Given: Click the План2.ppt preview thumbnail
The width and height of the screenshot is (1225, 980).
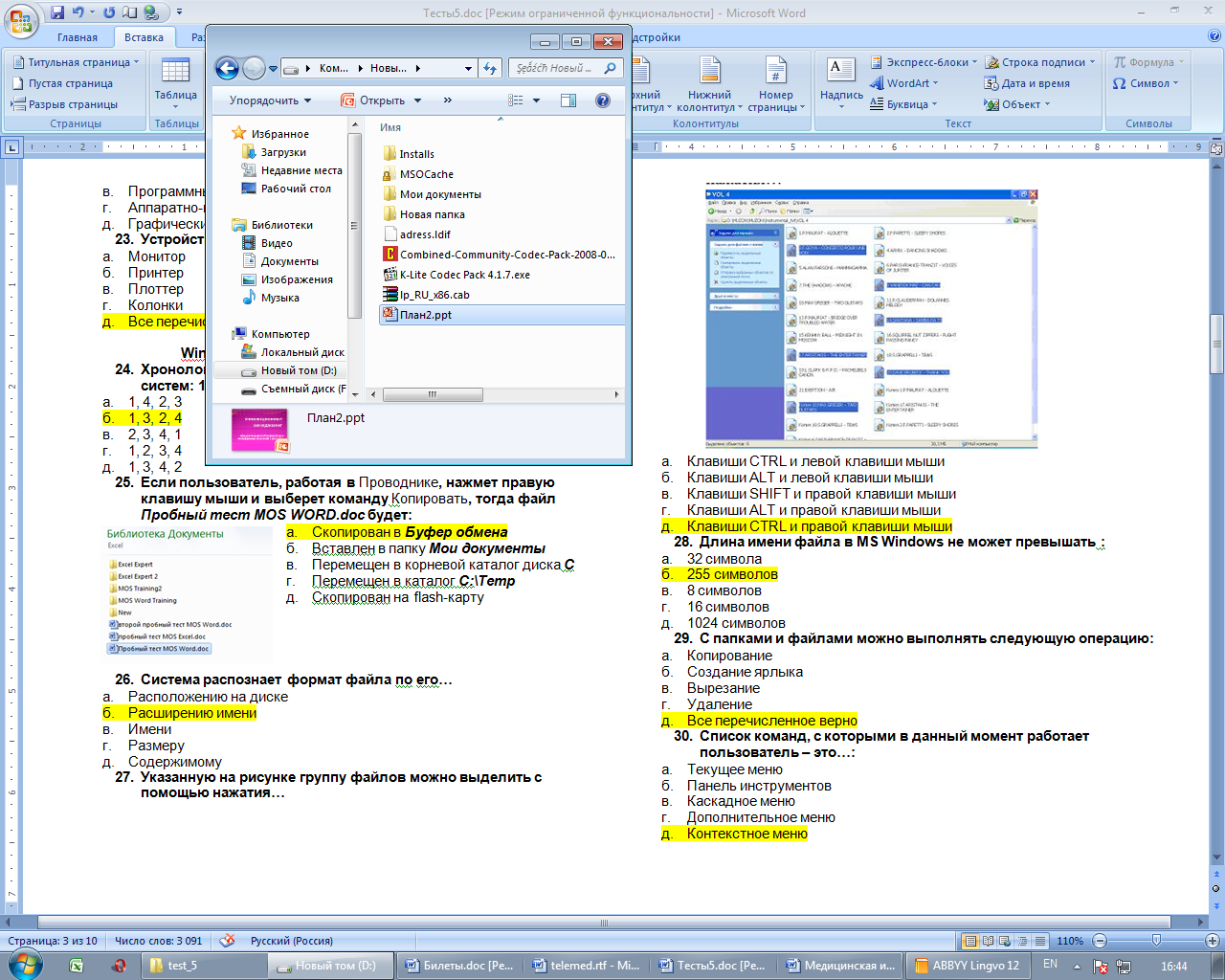Looking at the screenshot, I should tap(259, 430).
